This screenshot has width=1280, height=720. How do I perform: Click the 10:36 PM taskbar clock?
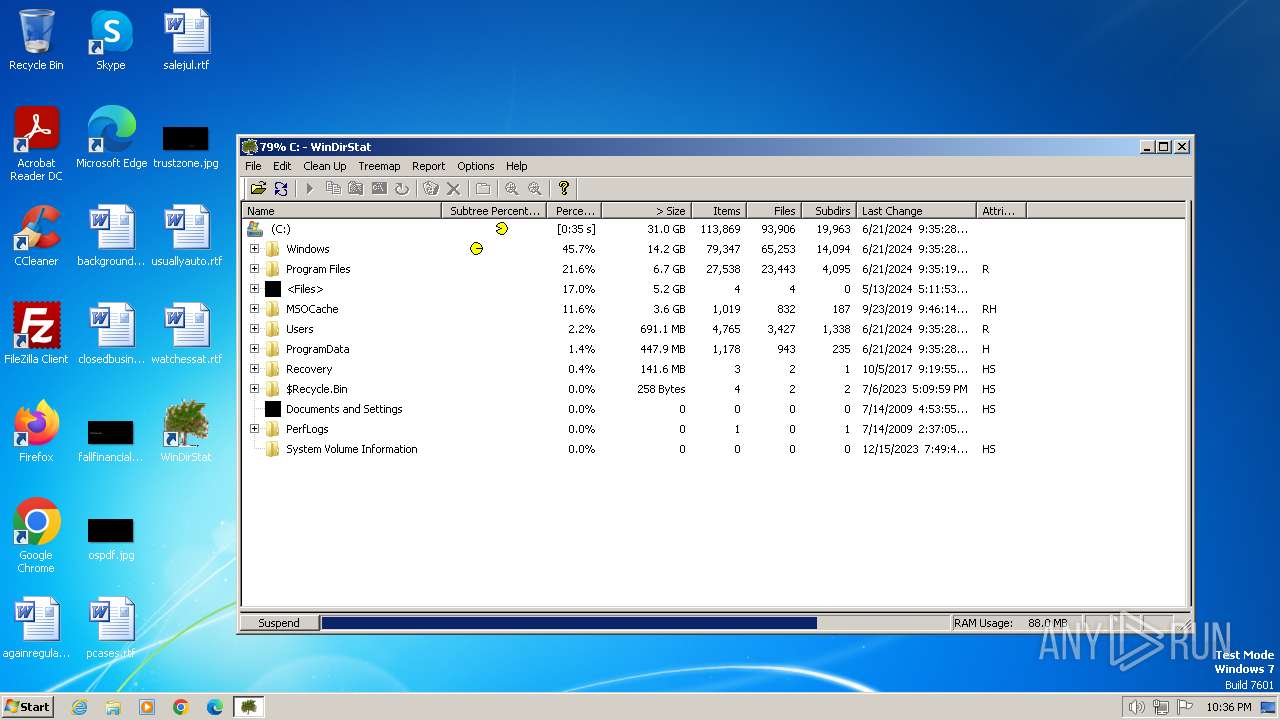click(1229, 707)
